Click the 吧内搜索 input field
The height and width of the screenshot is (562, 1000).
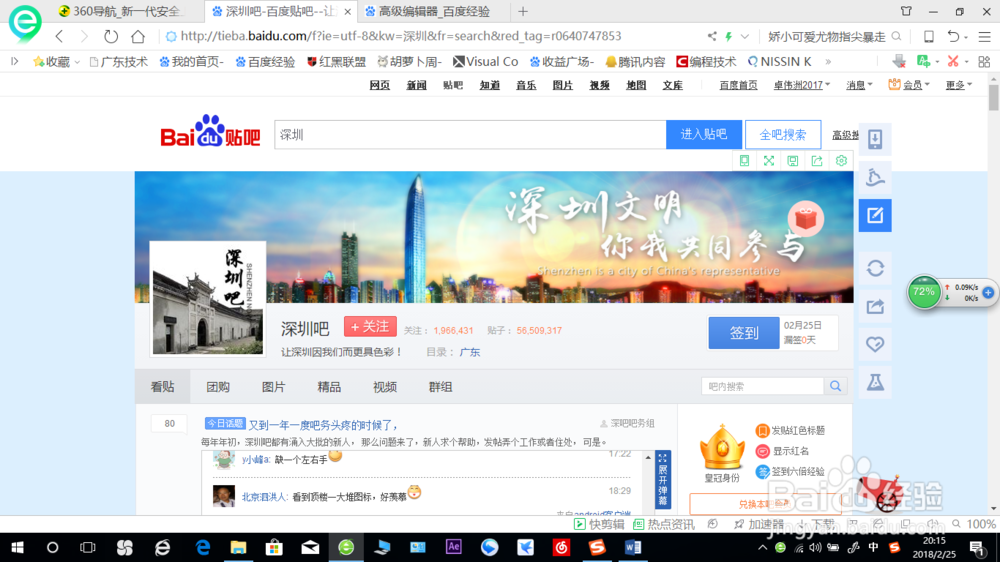click(x=762, y=386)
